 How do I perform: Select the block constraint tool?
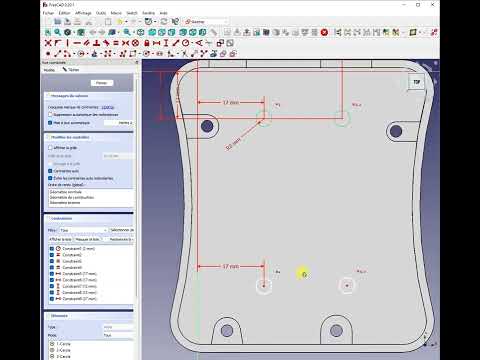pos(135,43)
